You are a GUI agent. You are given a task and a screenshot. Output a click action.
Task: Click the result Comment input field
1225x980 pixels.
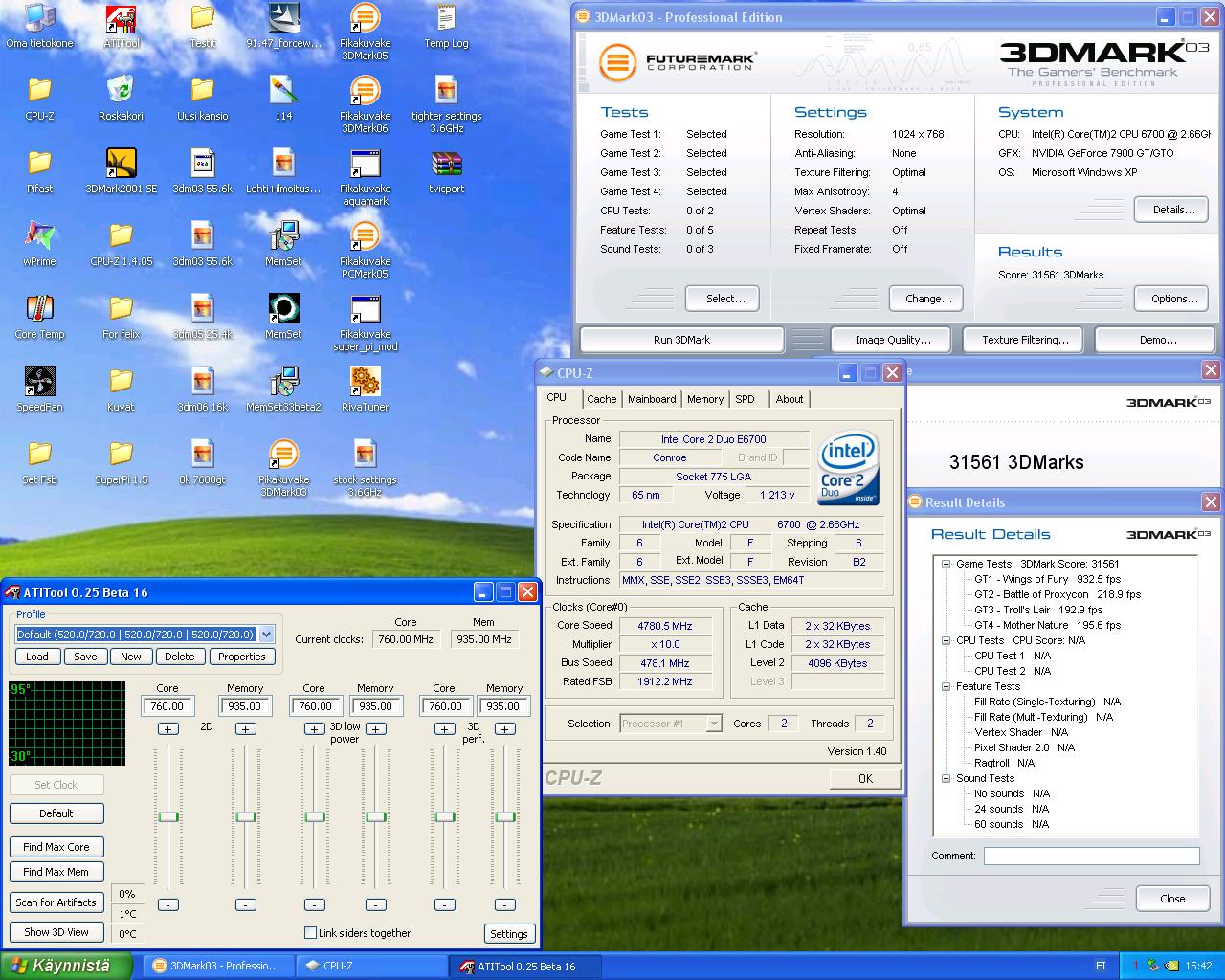coord(1091,856)
